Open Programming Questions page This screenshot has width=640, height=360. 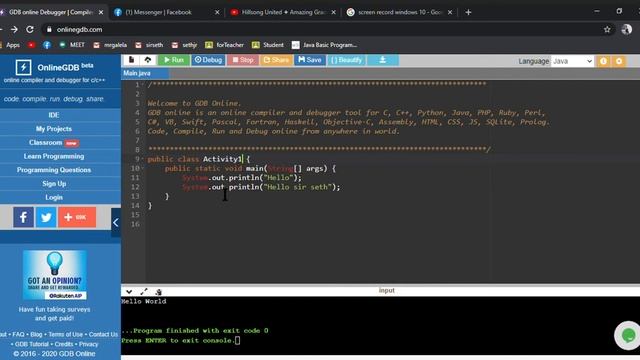click(x=54, y=170)
